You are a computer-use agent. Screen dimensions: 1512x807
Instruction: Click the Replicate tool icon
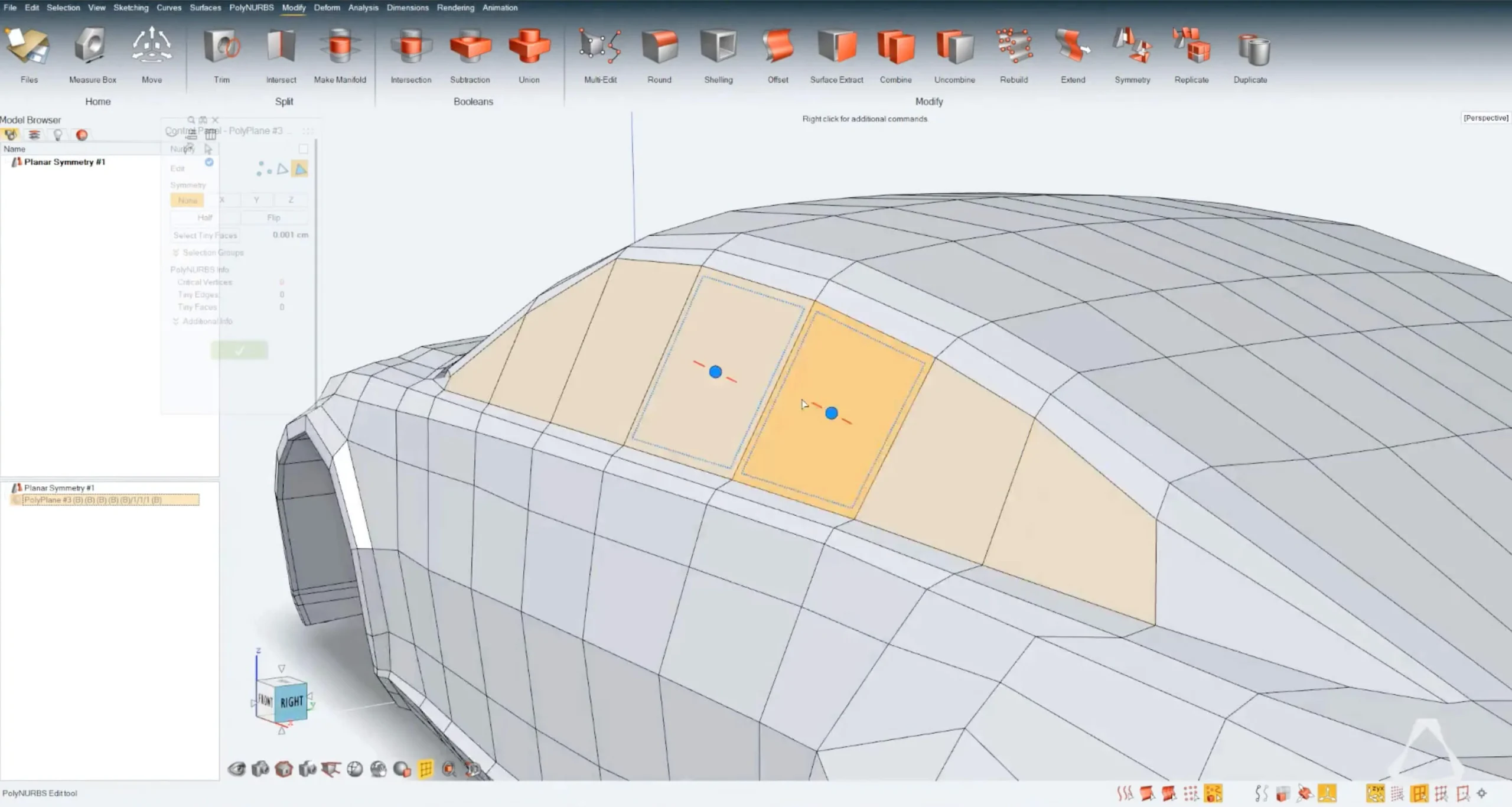(x=1191, y=48)
